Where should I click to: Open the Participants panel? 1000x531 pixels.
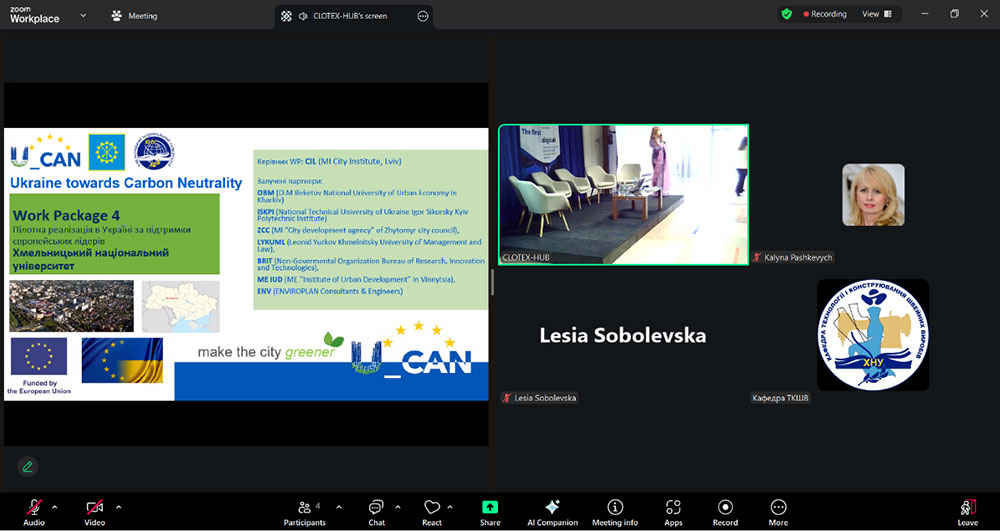point(304,511)
